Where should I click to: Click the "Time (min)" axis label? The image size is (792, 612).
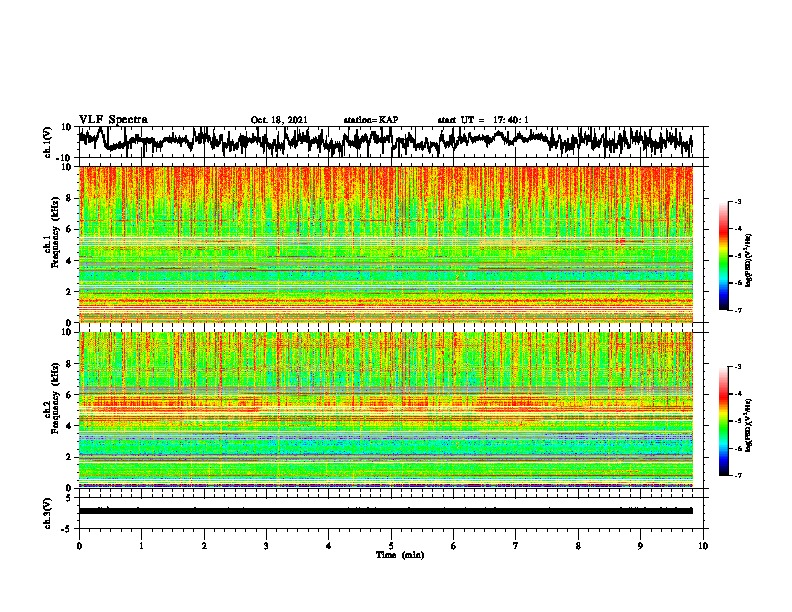tap(400, 555)
